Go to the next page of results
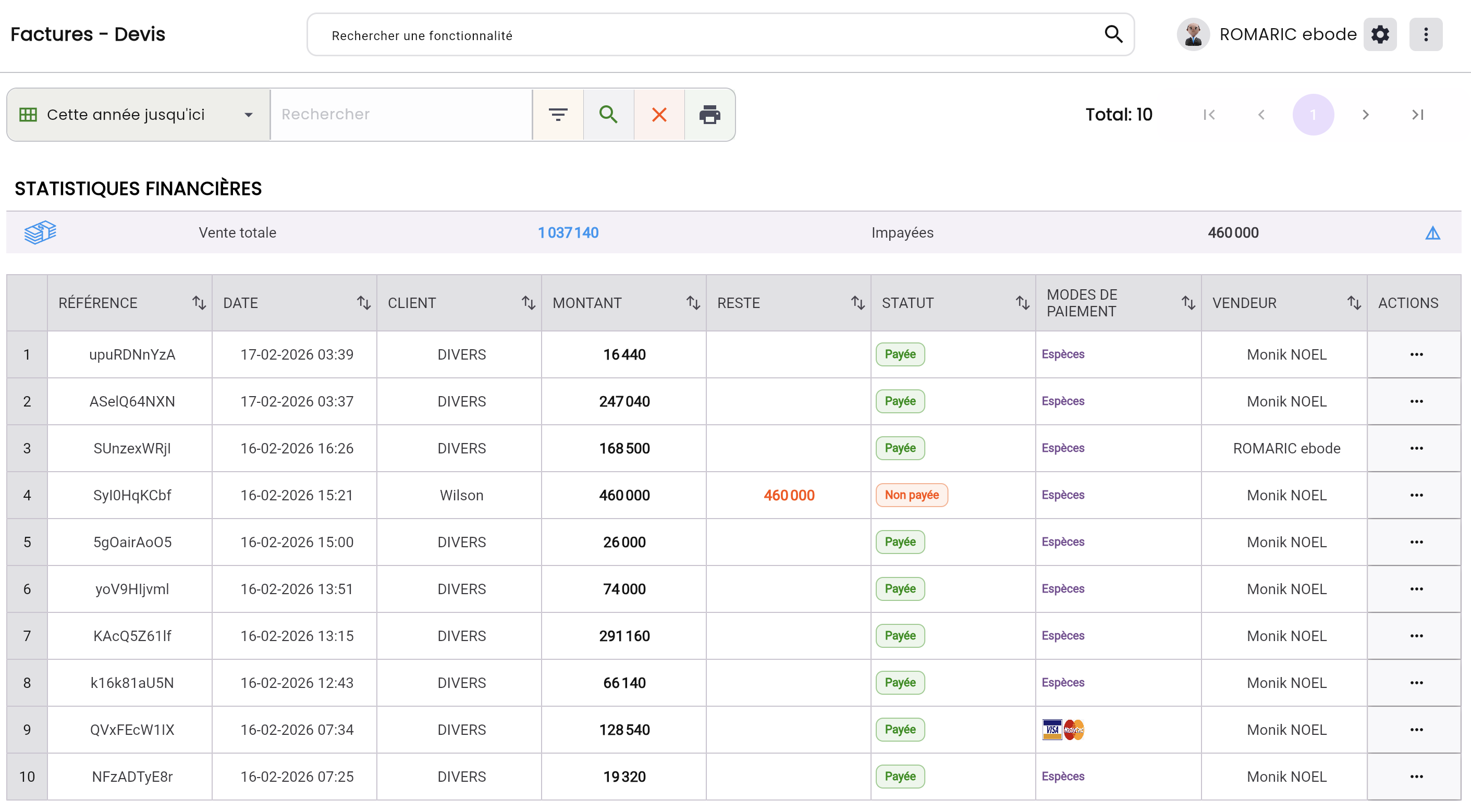1471x812 pixels. 1365,115
